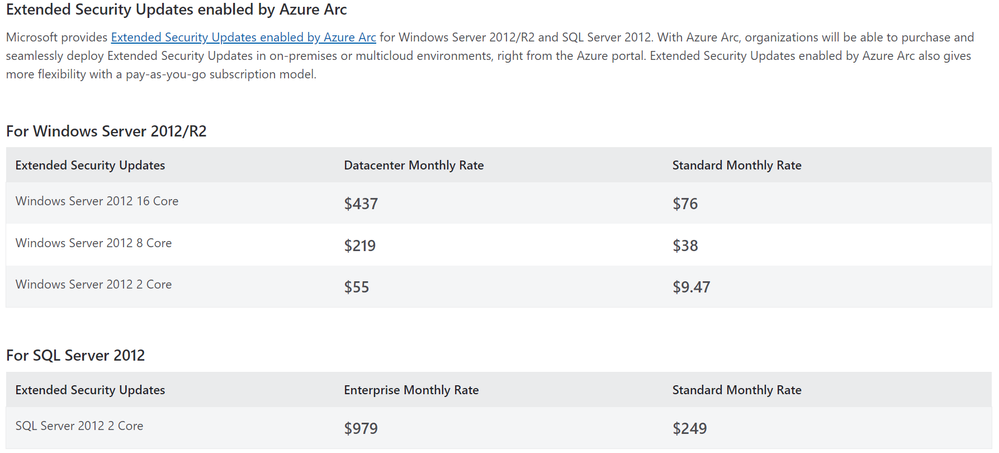Click the $55 Datacenter rate value
Viewport: 999px width, 453px height.
(356, 287)
